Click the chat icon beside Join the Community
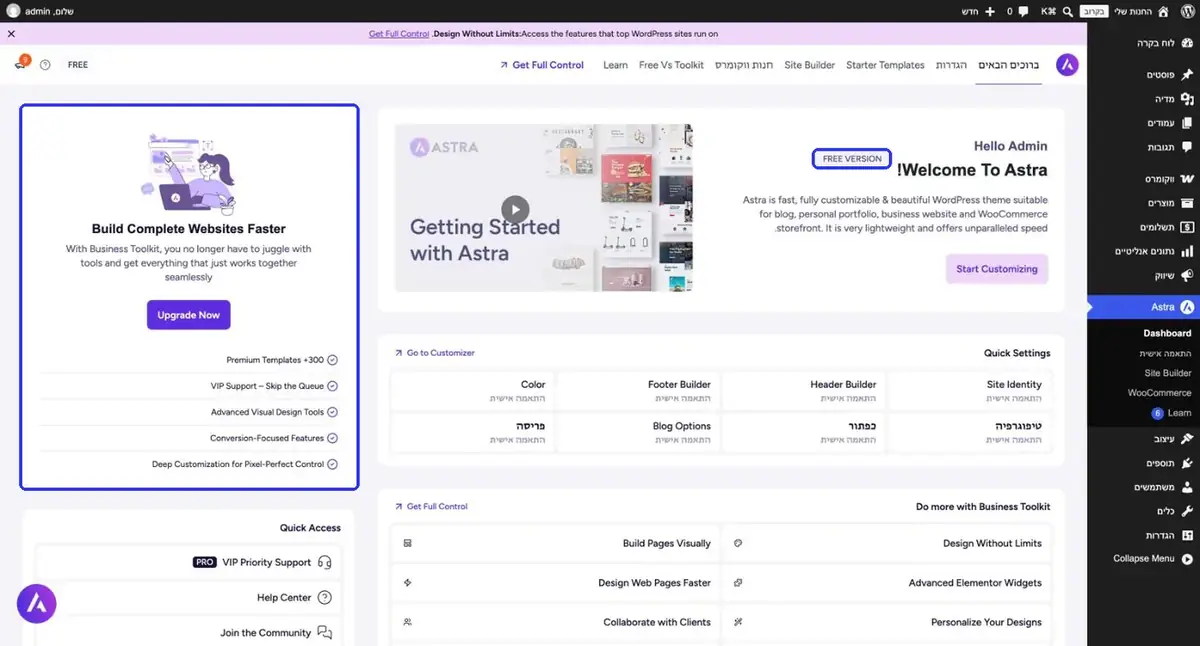Viewport: 1200px width, 646px height. click(x=324, y=633)
